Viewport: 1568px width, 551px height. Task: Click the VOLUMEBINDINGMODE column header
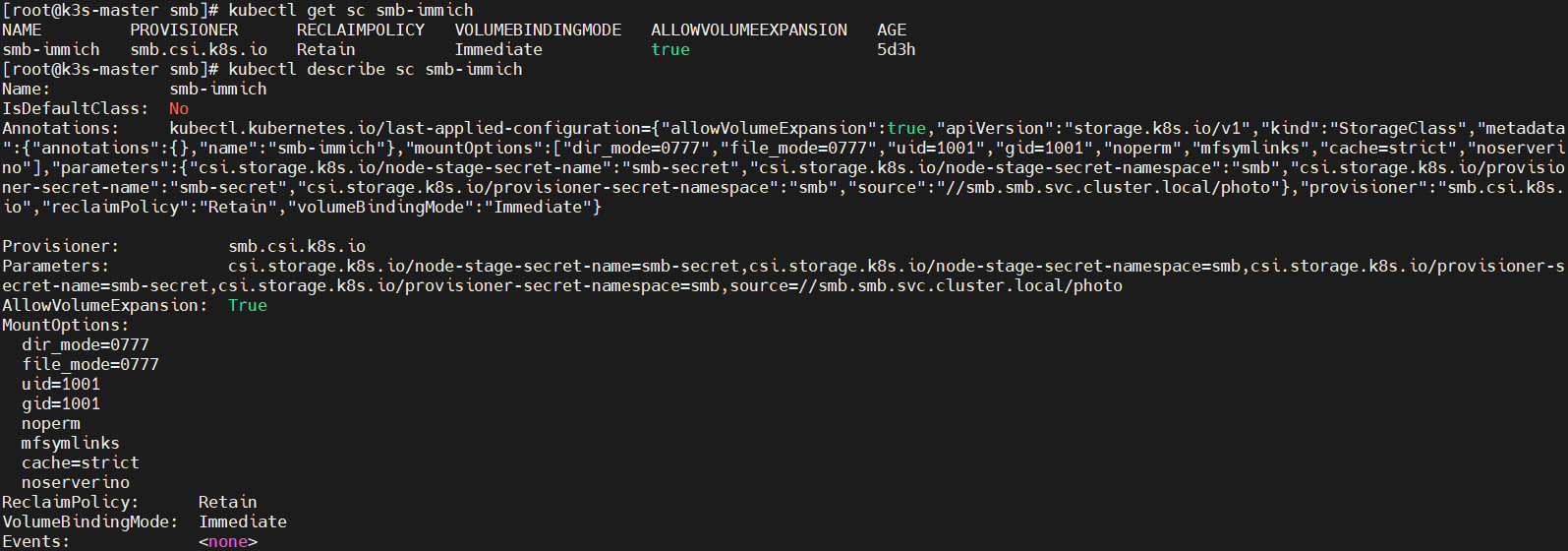point(537,30)
